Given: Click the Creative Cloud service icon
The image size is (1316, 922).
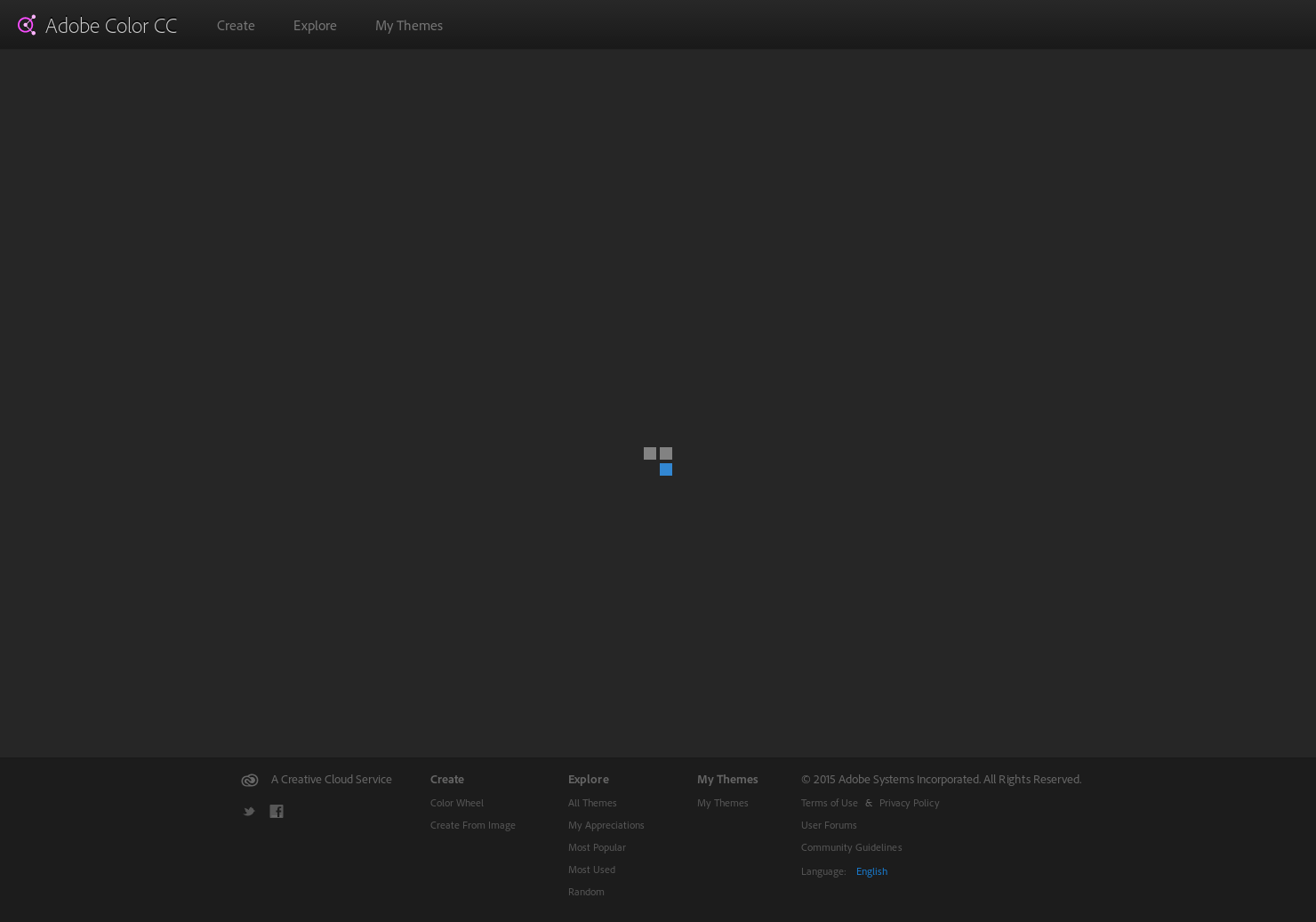Looking at the screenshot, I should tap(249, 780).
